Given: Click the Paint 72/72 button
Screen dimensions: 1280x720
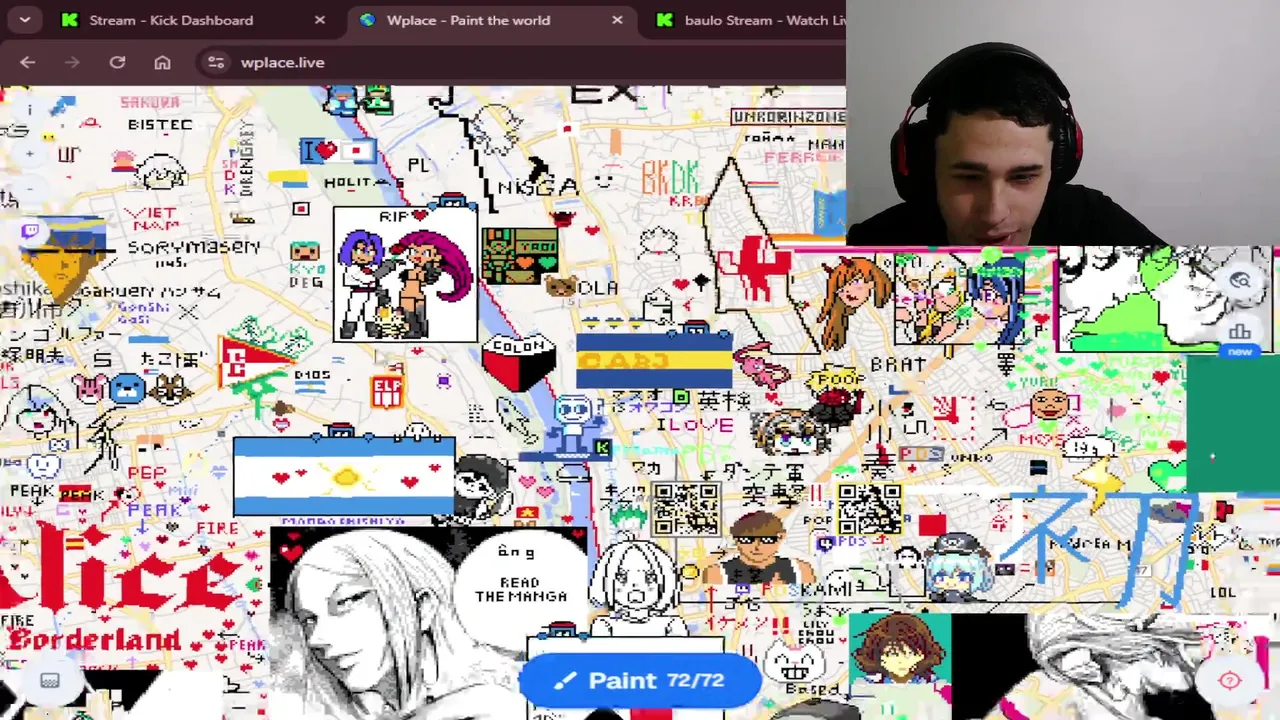Looking at the screenshot, I should [640, 680].
